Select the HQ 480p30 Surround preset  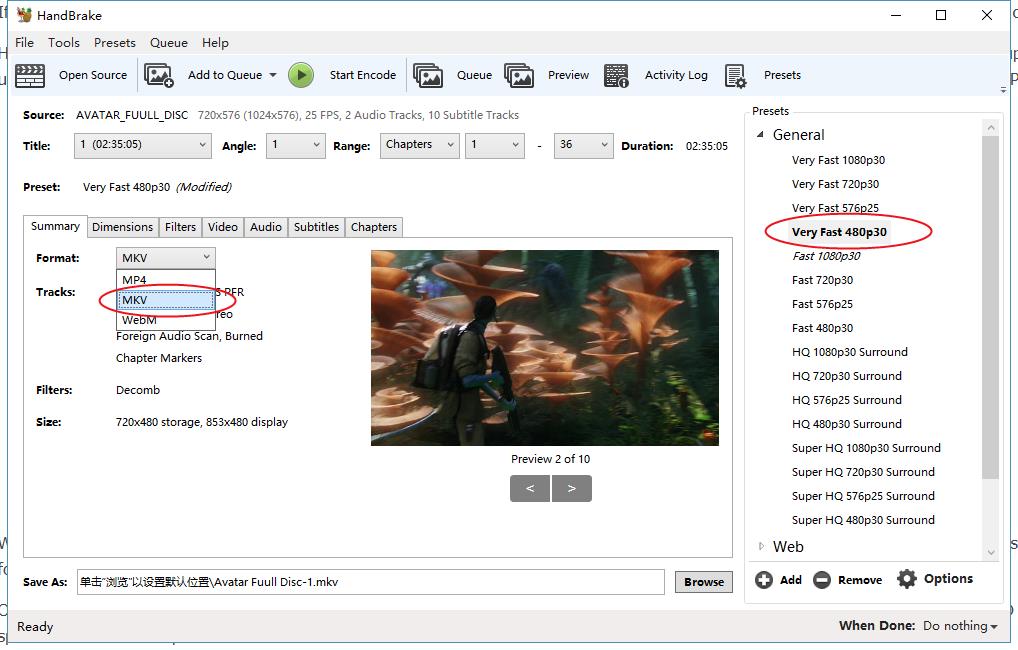(847, 425)
